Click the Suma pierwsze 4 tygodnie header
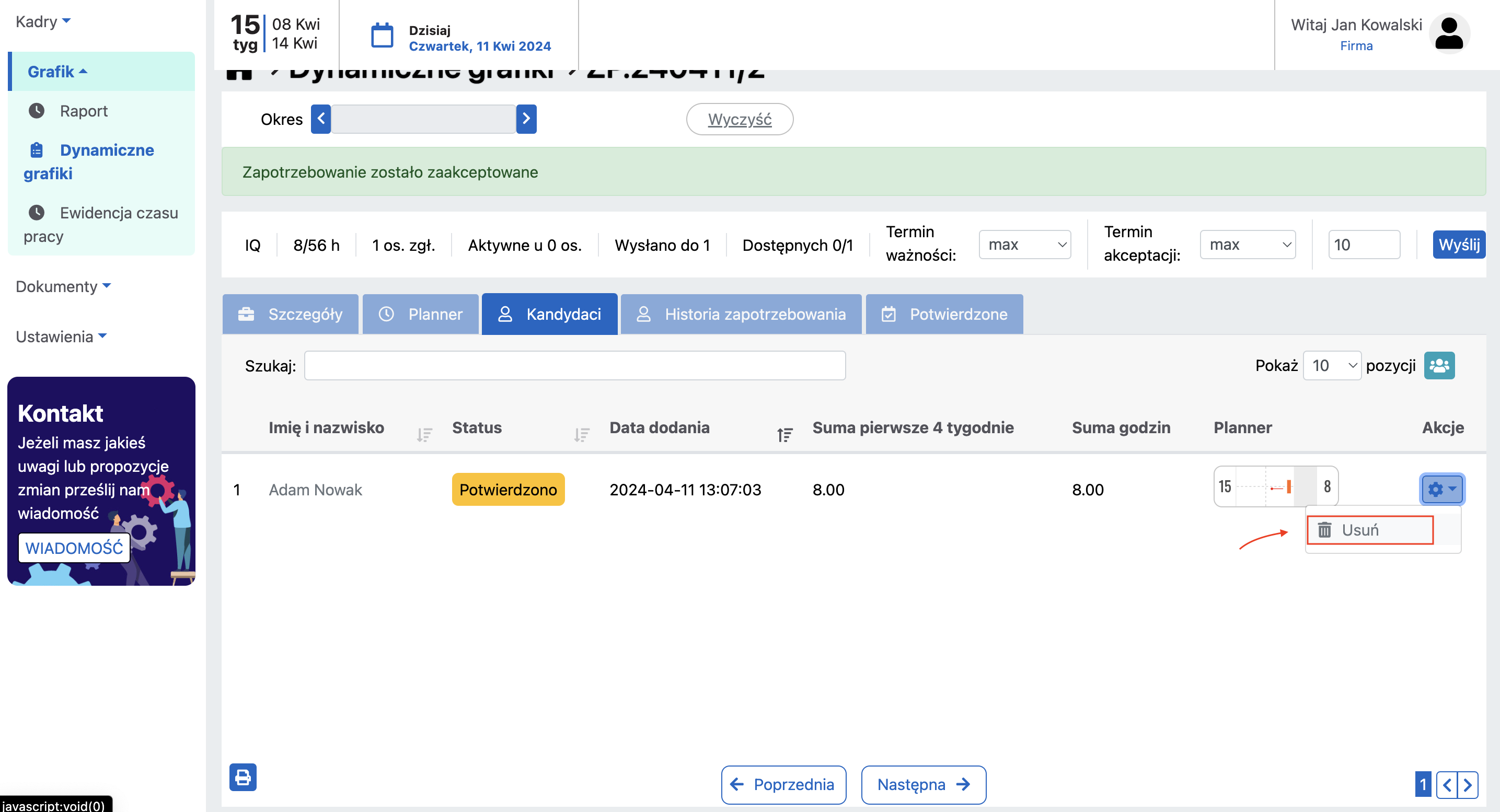Image resolution: width=1500 pixels, height=812 pixels. pyautogui.click(x=913, y=427)
